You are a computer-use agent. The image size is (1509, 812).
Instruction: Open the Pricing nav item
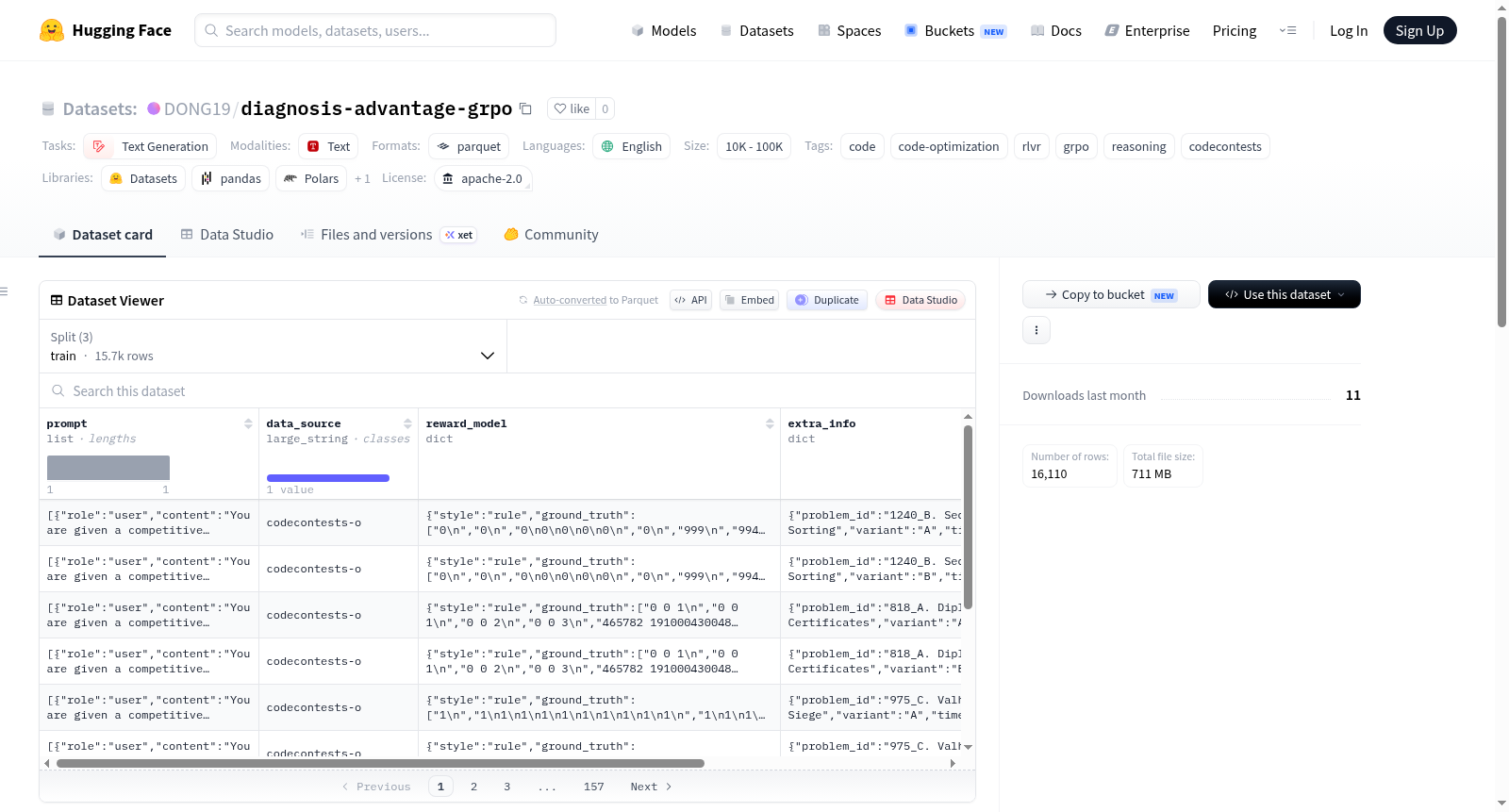[1235, 30]
